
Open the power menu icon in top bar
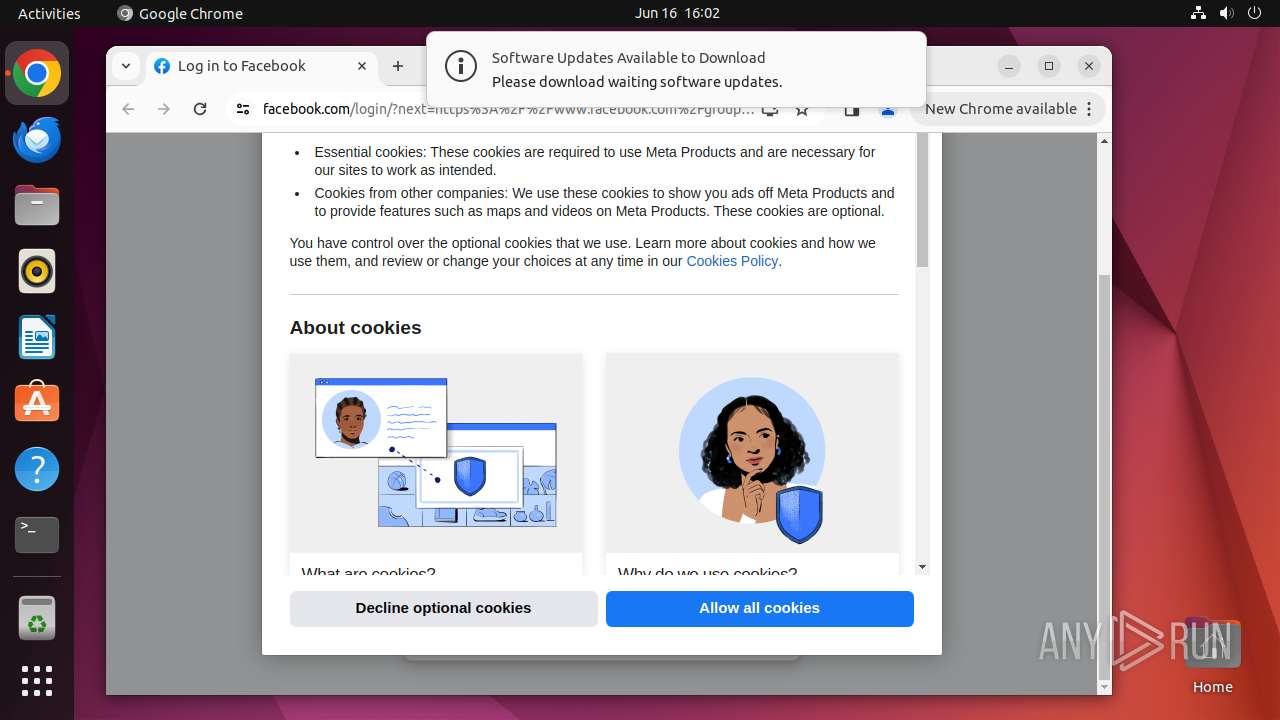(x=1255, y=13)
